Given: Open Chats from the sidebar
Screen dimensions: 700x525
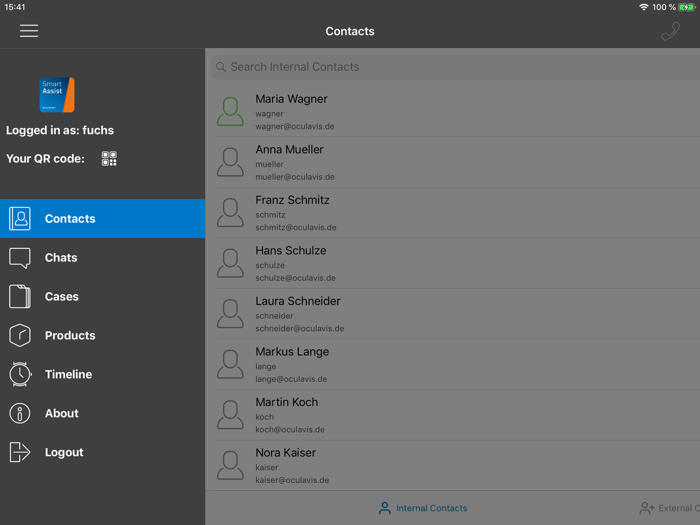Looking at the screenshot, I should (x=103, y=258).
